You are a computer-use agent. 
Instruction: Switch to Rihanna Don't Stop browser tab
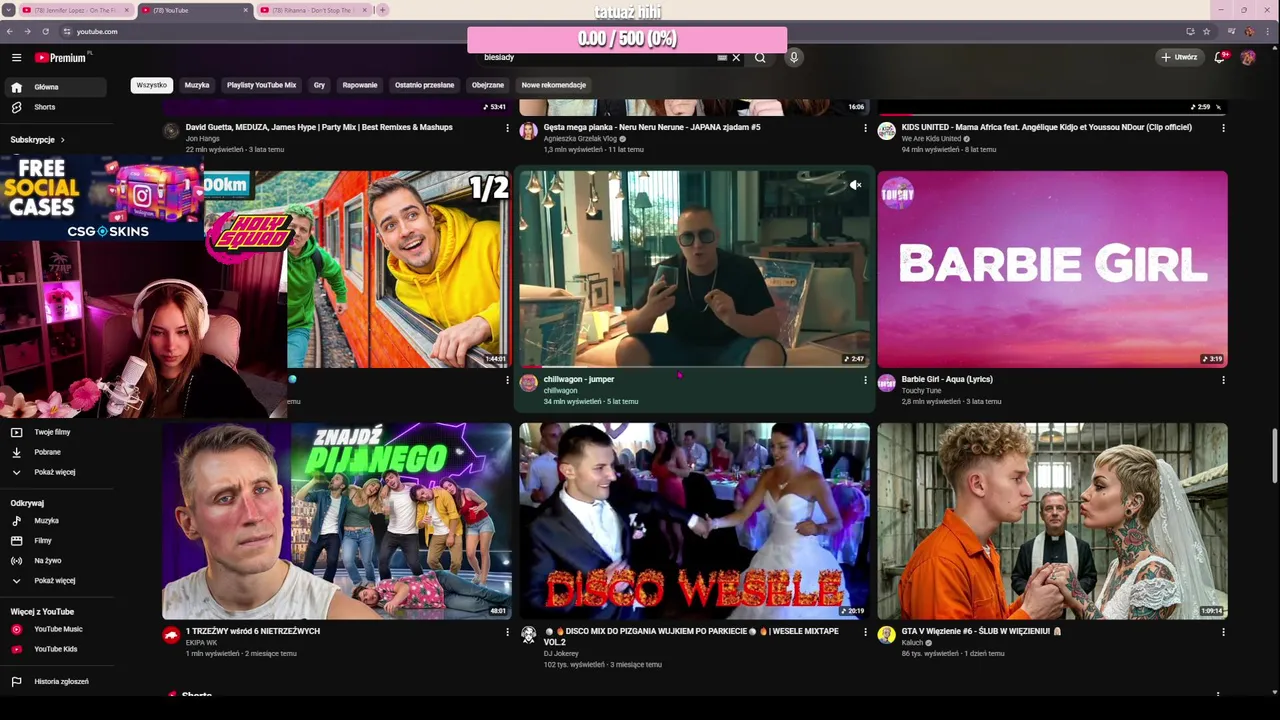(312, 10)
